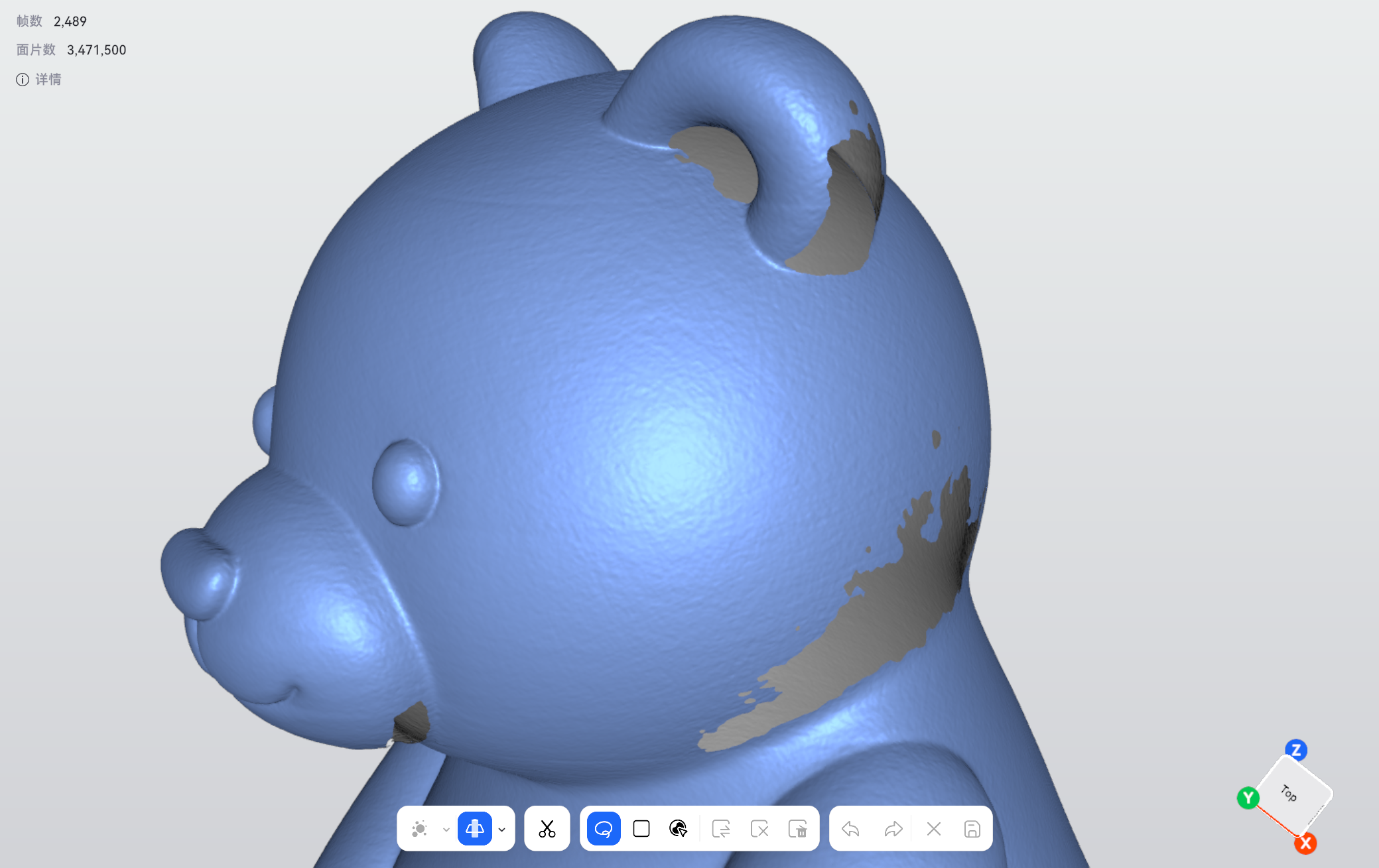This screenshot has height=868, width=1379.
Task: Pick the connected-region select tool
Action: (679, 829)
